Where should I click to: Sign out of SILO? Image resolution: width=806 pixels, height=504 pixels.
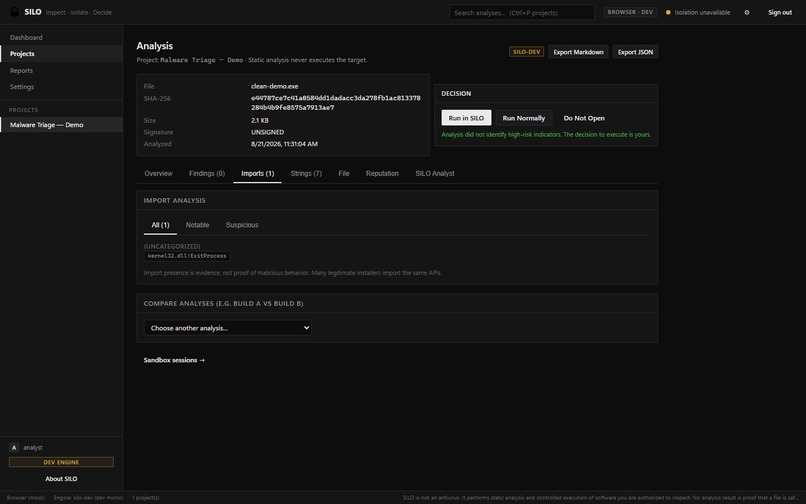[780, 12]
